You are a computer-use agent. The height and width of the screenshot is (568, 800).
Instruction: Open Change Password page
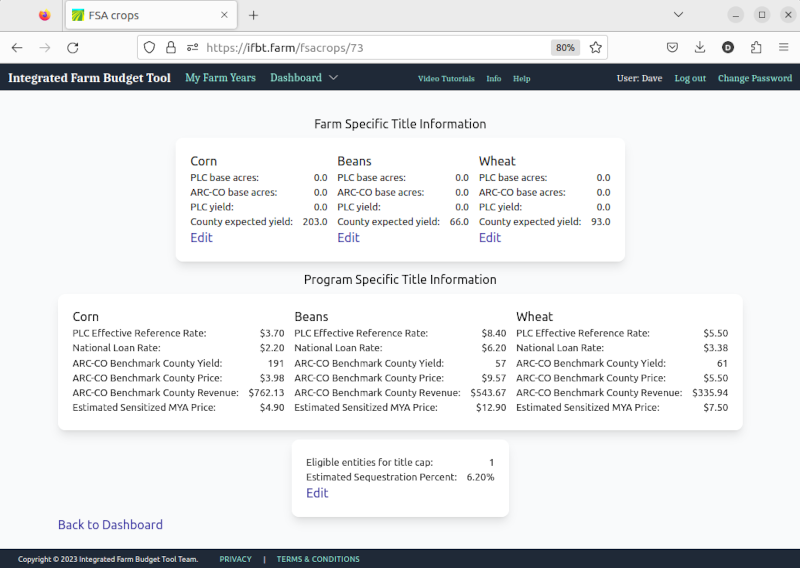(755, 78)
